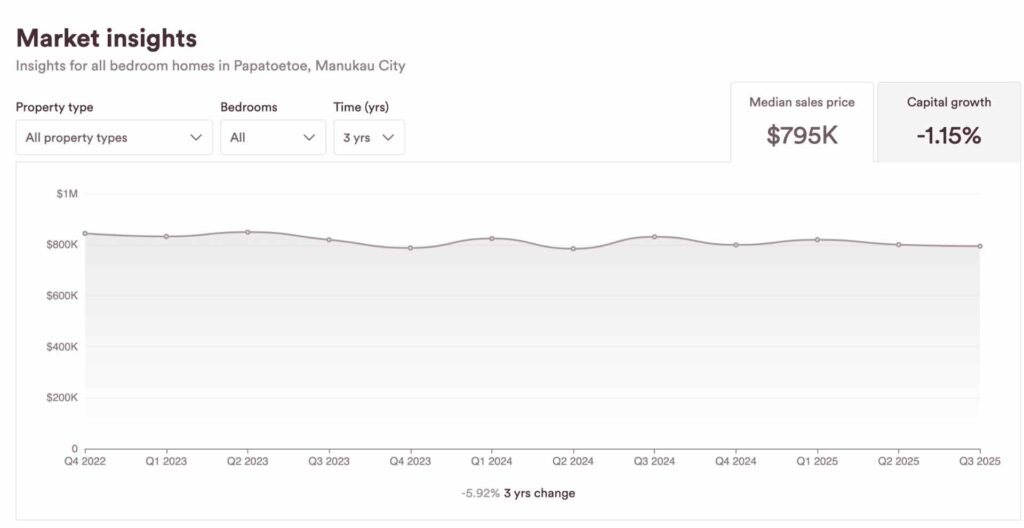Click the Q2 2024 data point
This screenshot has width=1024, height=528.
click(573, 249)
